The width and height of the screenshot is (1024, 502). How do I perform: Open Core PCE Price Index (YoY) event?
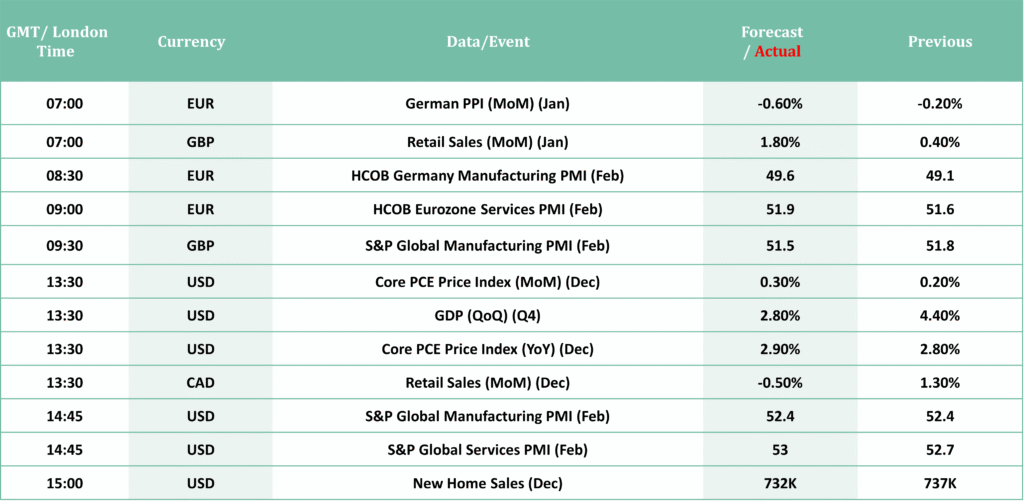point(488,349)
